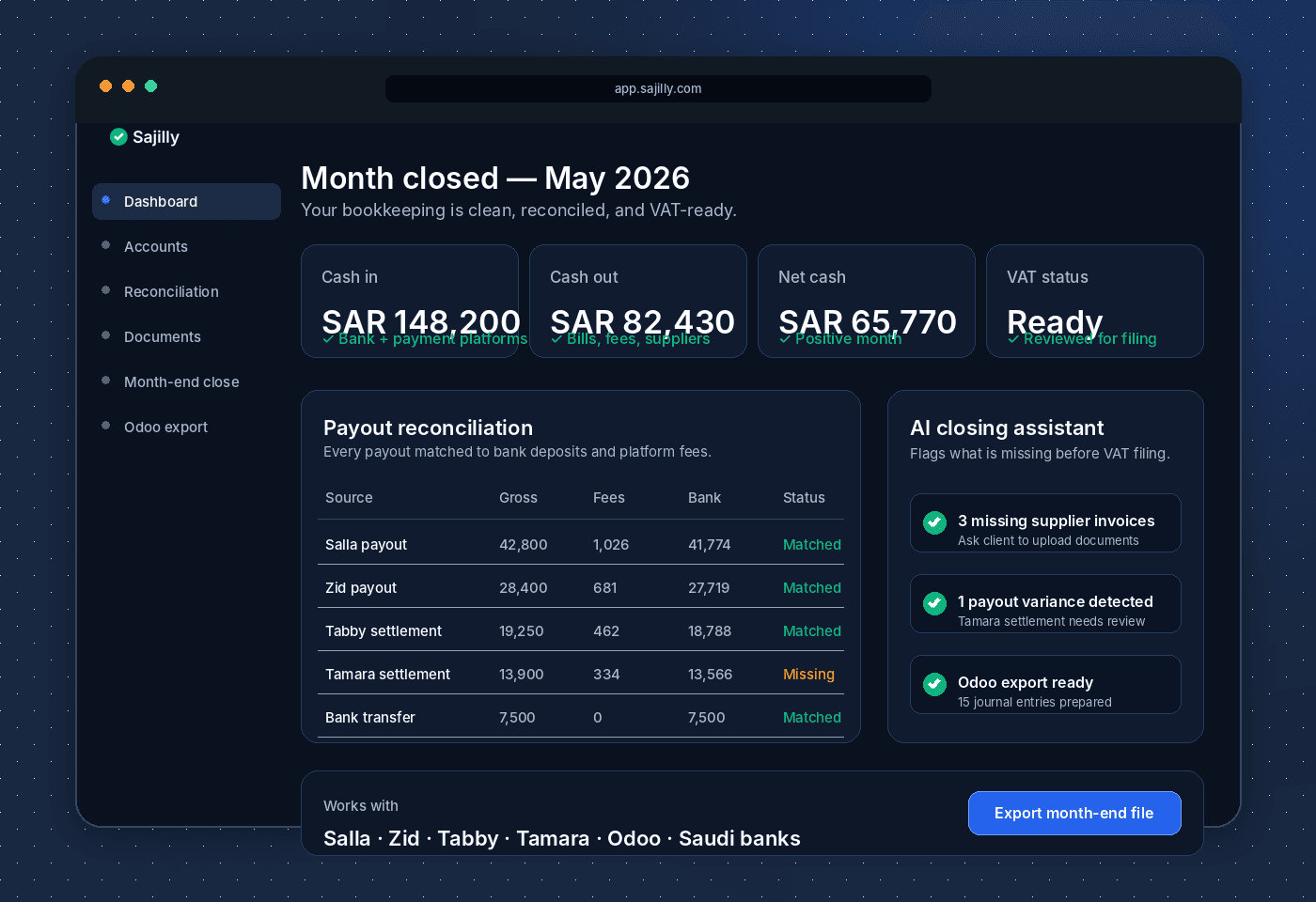The height and width of the screenshot is (902, 1316).
Task: Click the Export month-end file button
Action: pos(1074,813)
